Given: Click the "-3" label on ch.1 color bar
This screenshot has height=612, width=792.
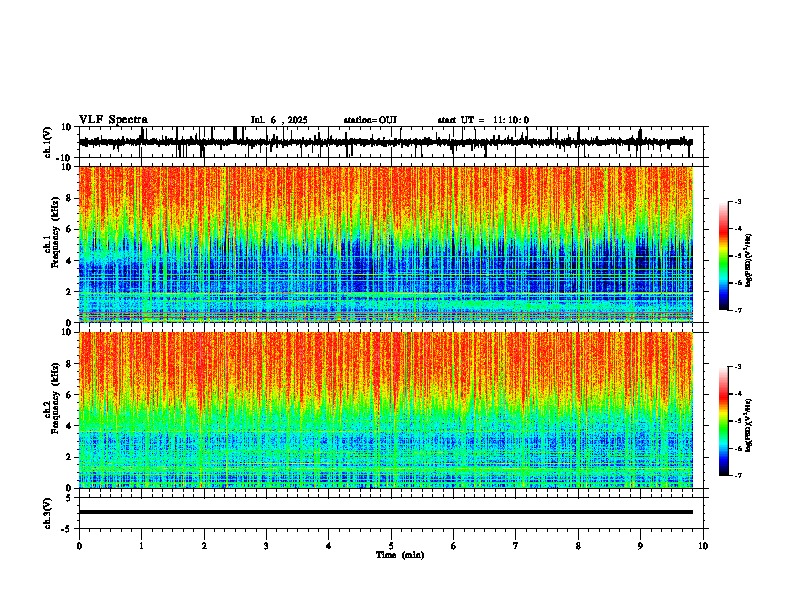Looking at the screenshot, I should (738, 201).
